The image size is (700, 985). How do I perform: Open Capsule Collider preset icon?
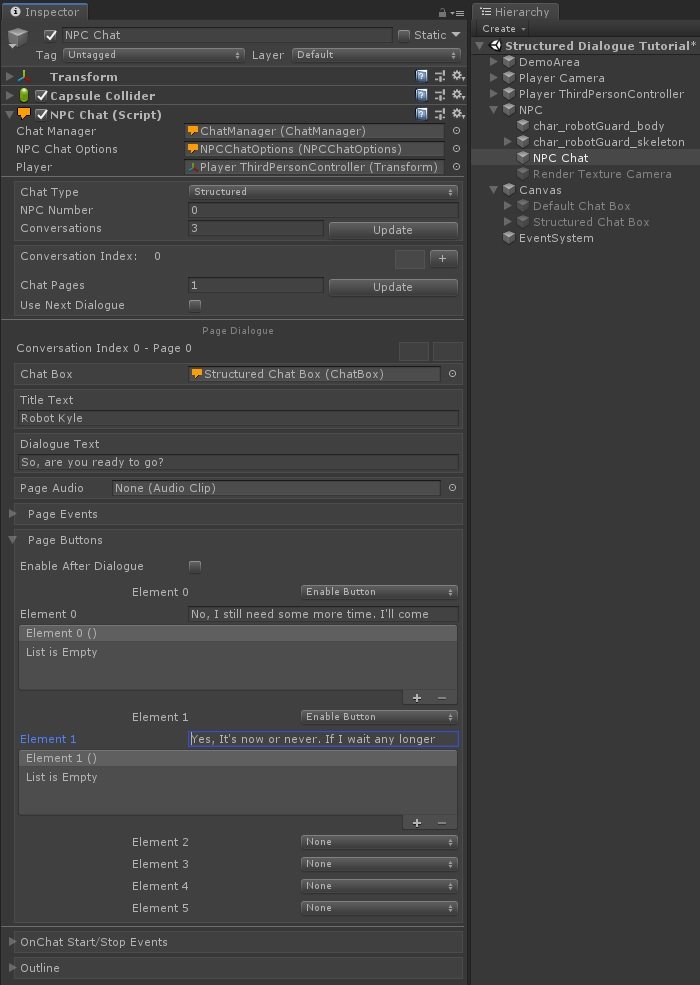(440, 95)
